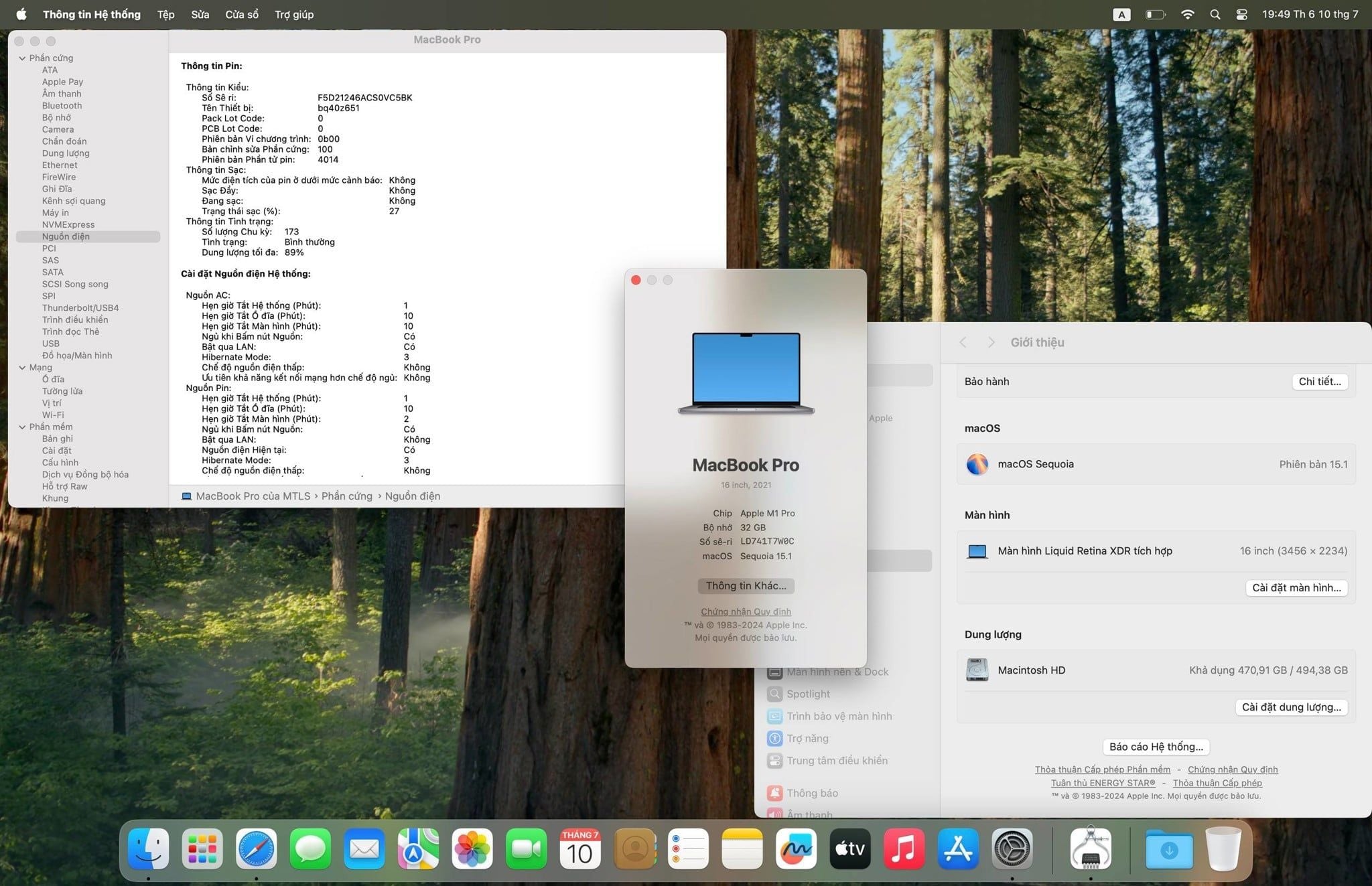
Task: Open Mail app in the Dock
Action: pos(364,849)
